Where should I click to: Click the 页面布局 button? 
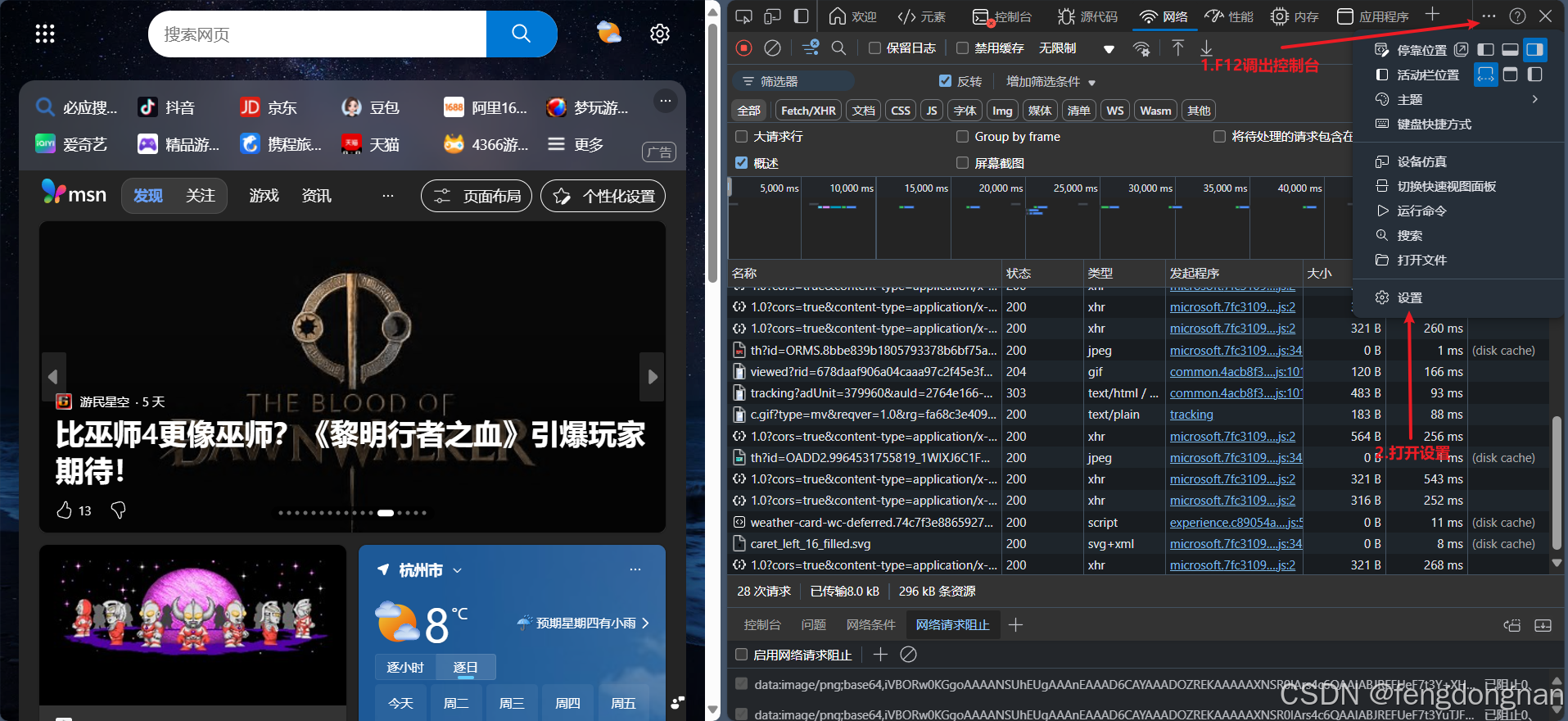click(x=477, y=196)
